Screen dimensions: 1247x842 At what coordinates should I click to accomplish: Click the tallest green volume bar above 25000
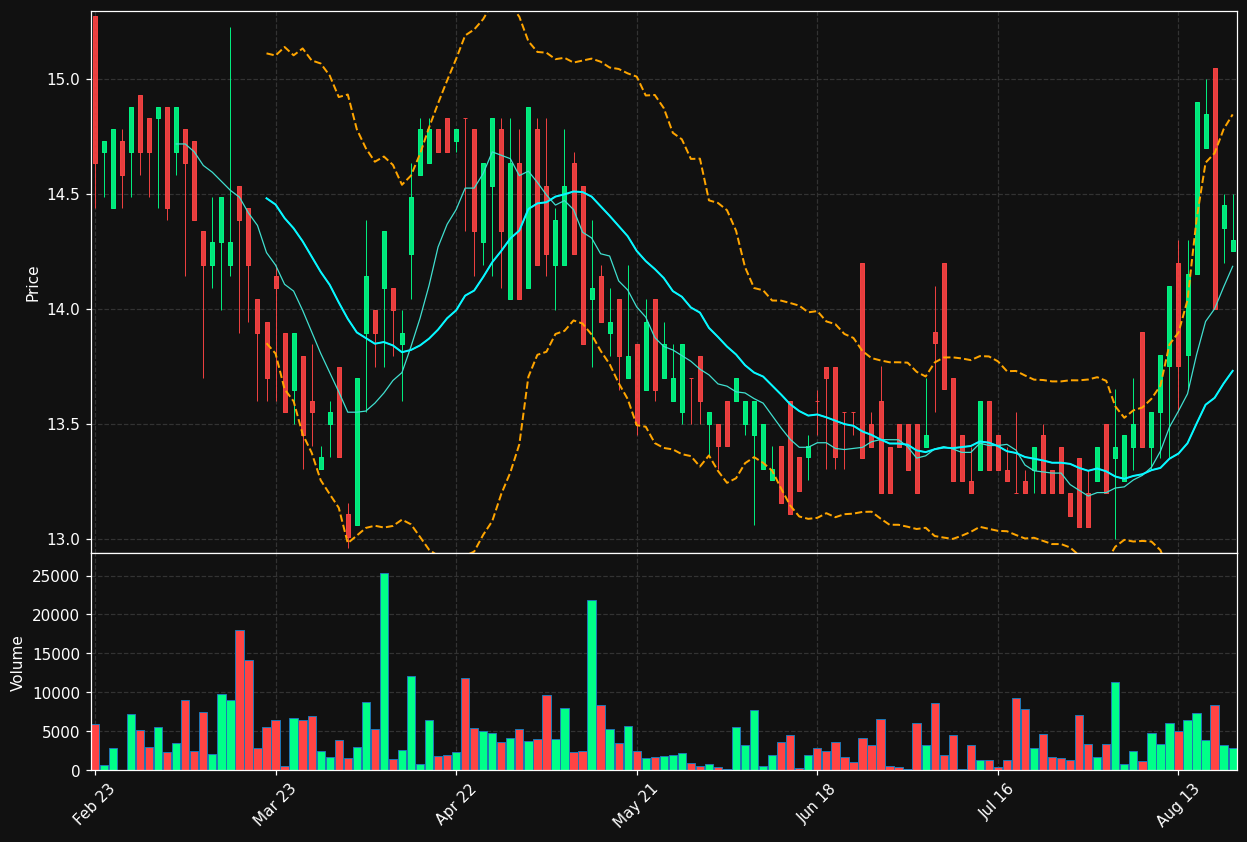click(x=384, y=672)
